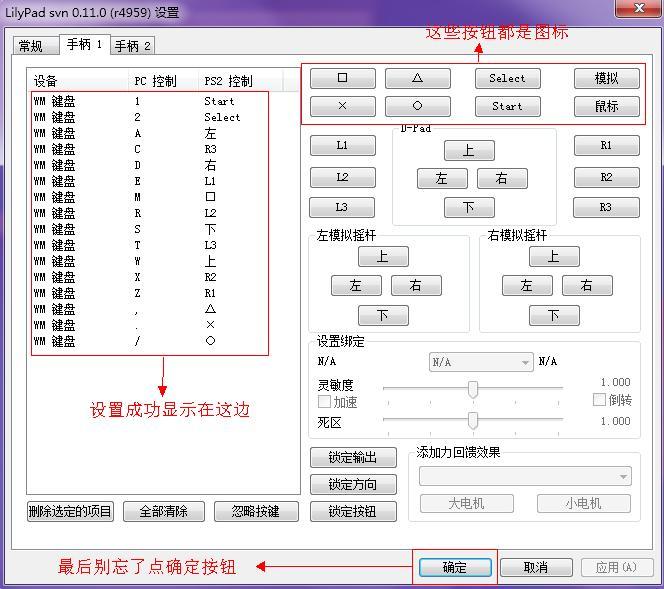The width and height of the screenshot is (664, 589).
Task: Bind the L2 shoulder button
Action: coord(343,177)
